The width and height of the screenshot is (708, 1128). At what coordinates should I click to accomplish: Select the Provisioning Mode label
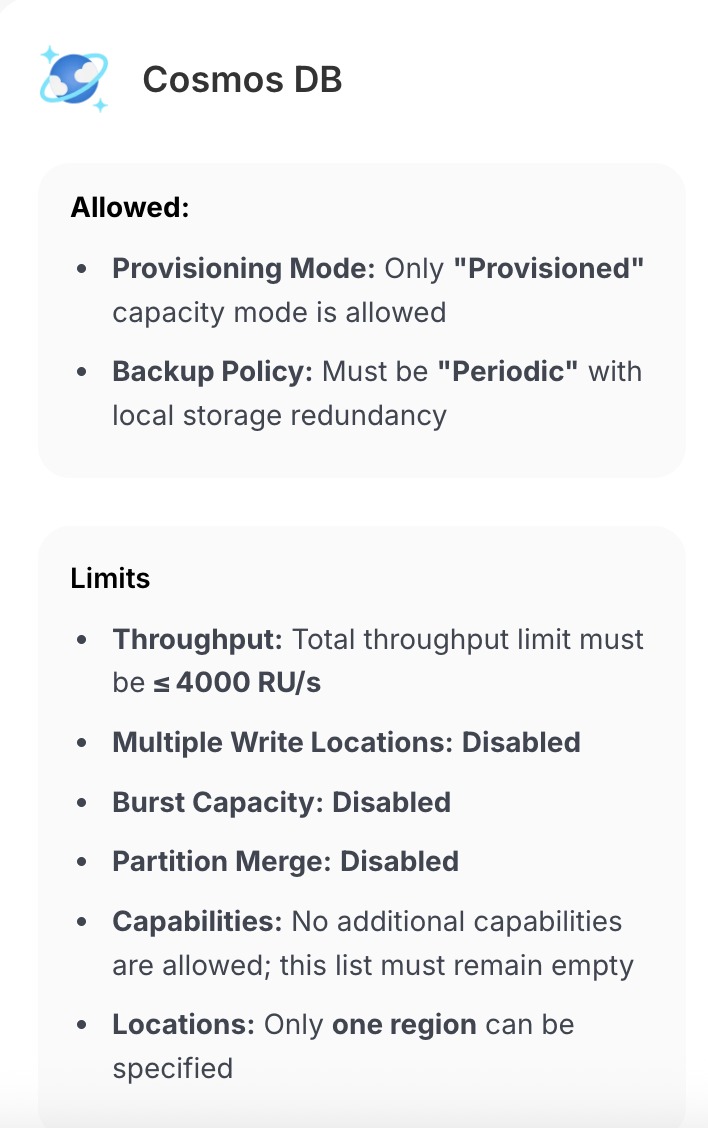click(x=244, y=269)
